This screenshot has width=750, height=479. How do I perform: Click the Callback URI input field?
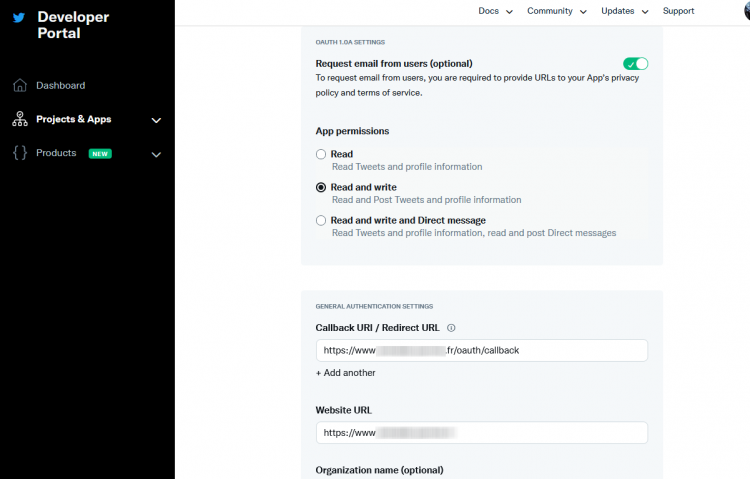[x=481, y=350]
